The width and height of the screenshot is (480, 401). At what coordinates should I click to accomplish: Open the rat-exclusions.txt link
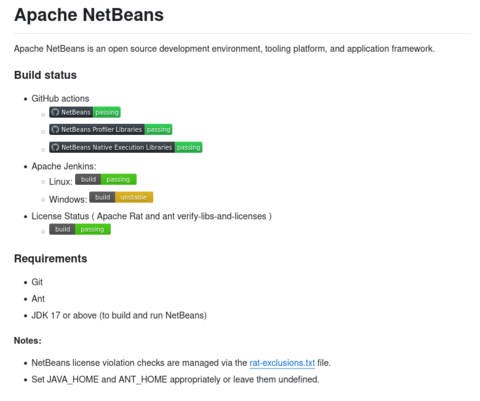coord(282,363)
